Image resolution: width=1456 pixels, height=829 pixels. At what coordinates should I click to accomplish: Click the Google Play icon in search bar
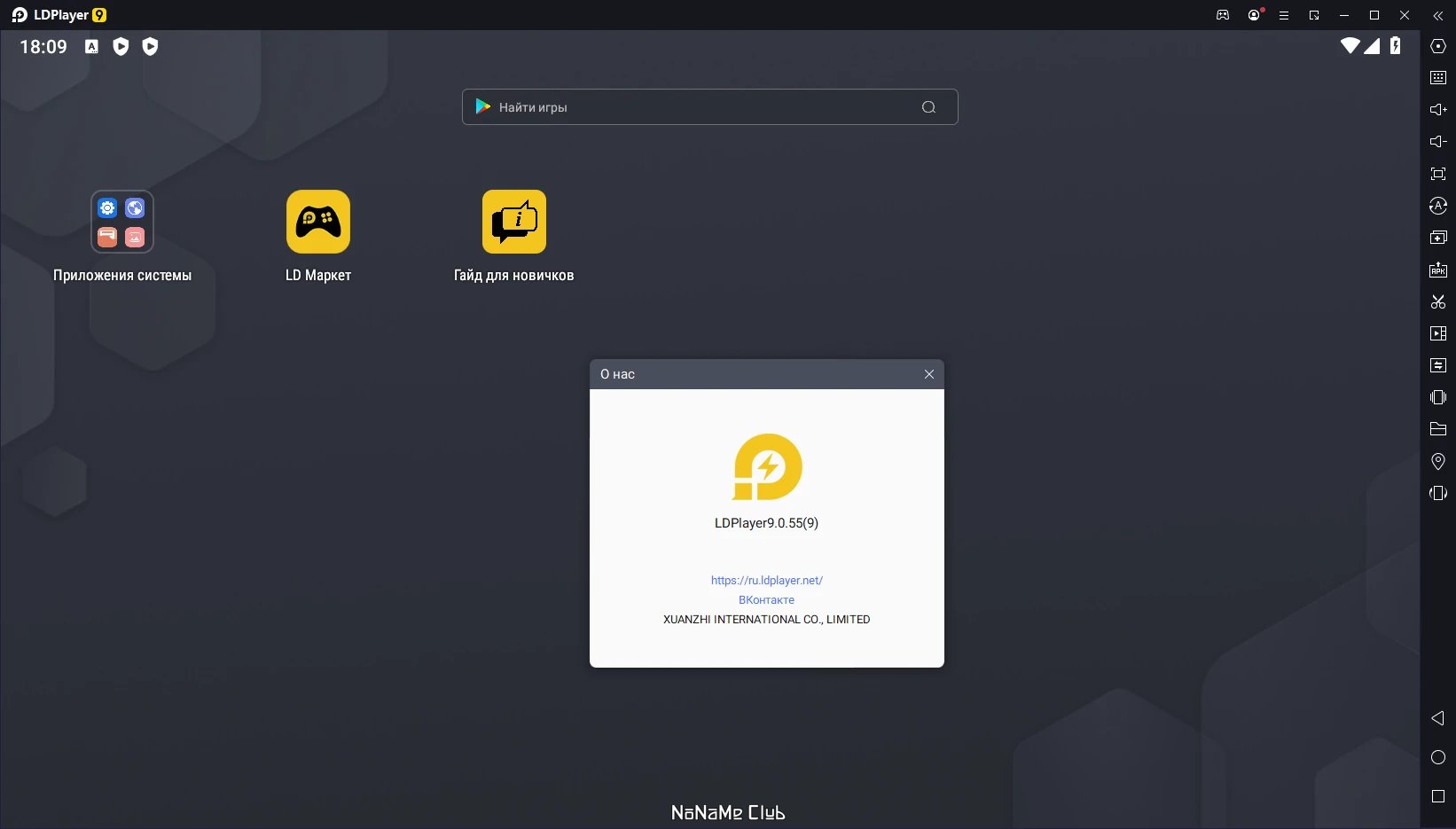pyautogui.click(x=482, y=106)
